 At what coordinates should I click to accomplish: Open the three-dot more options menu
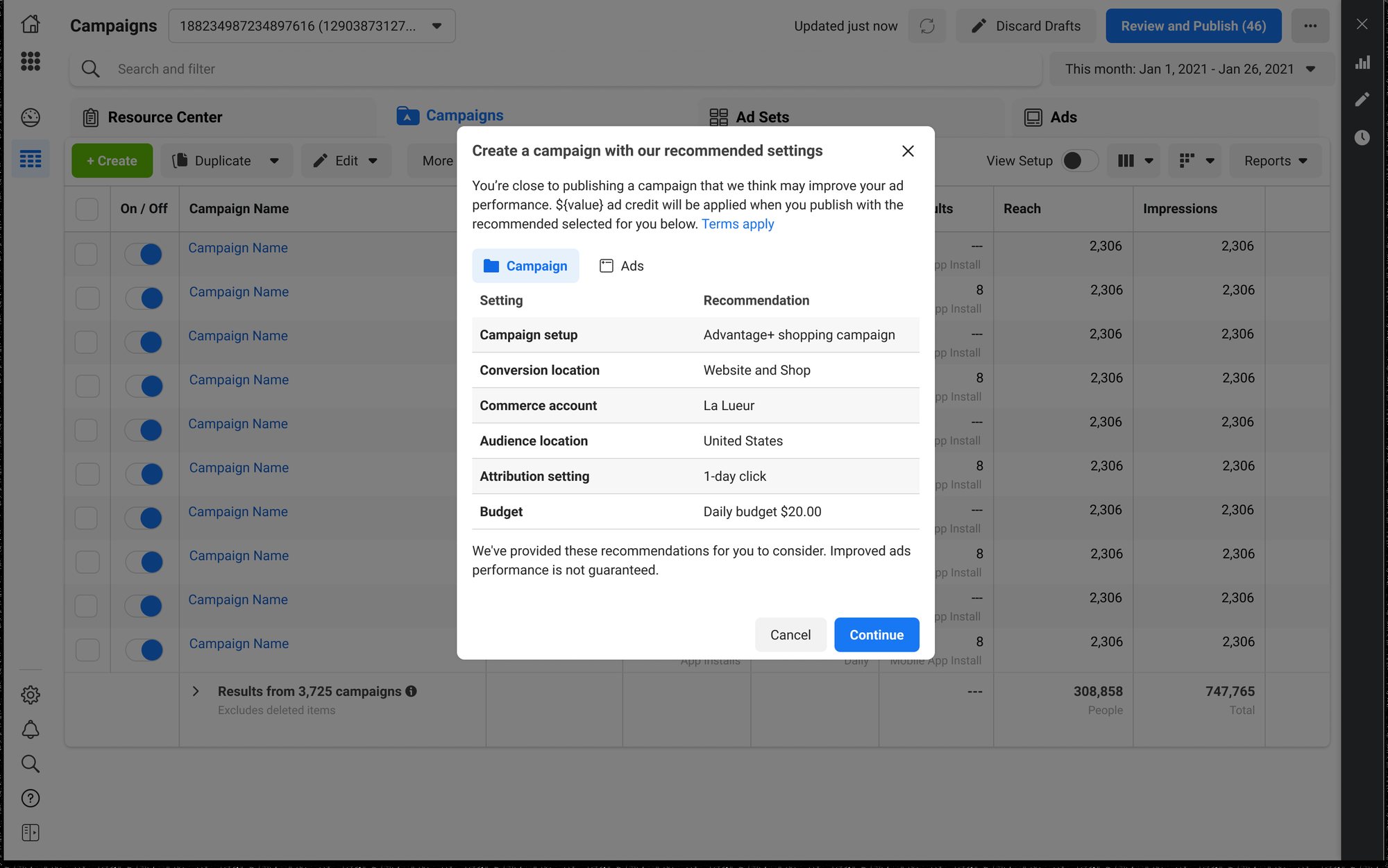(1310, 26)
